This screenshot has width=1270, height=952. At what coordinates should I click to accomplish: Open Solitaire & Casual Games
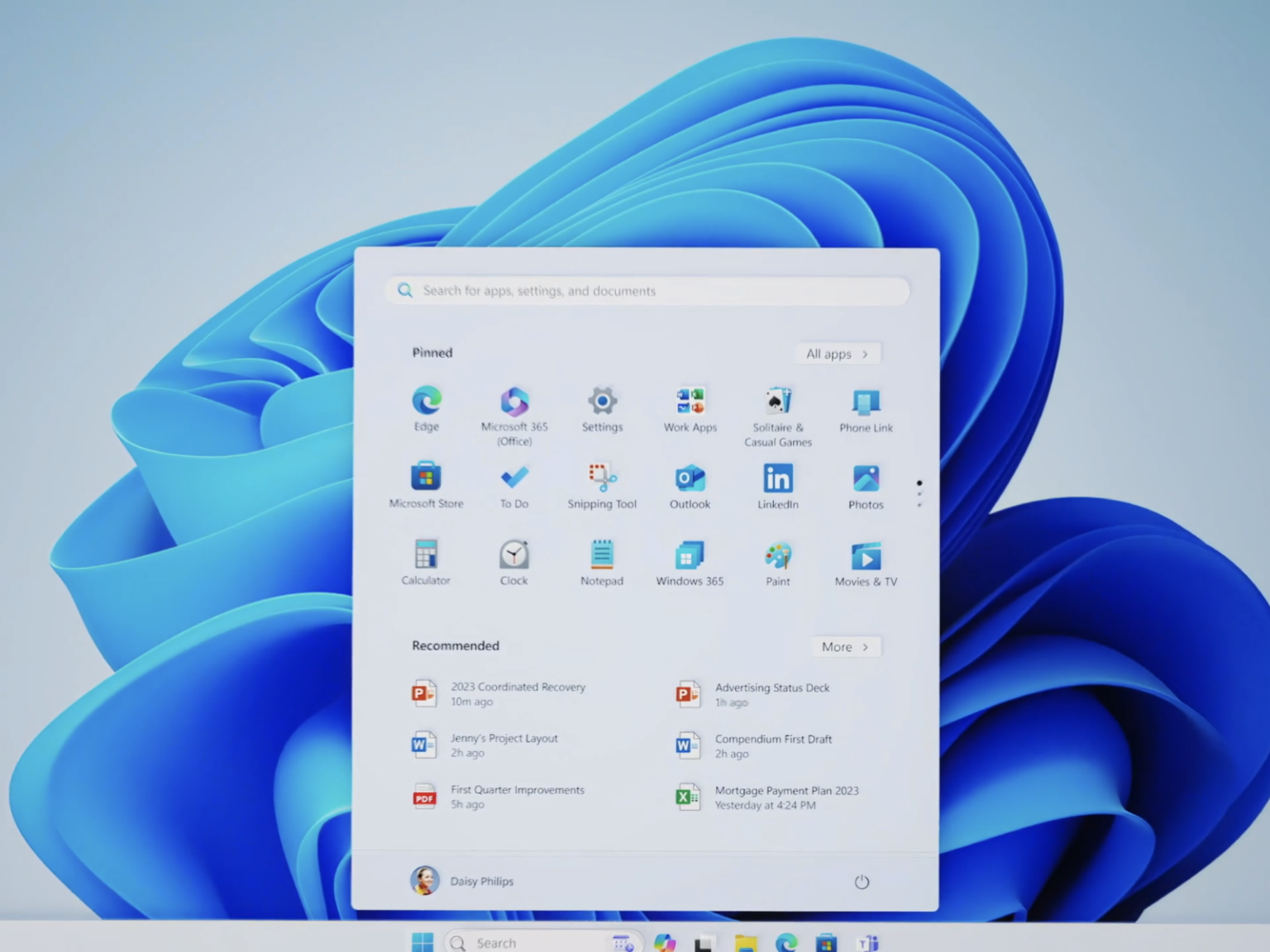[x=777, y=402]
